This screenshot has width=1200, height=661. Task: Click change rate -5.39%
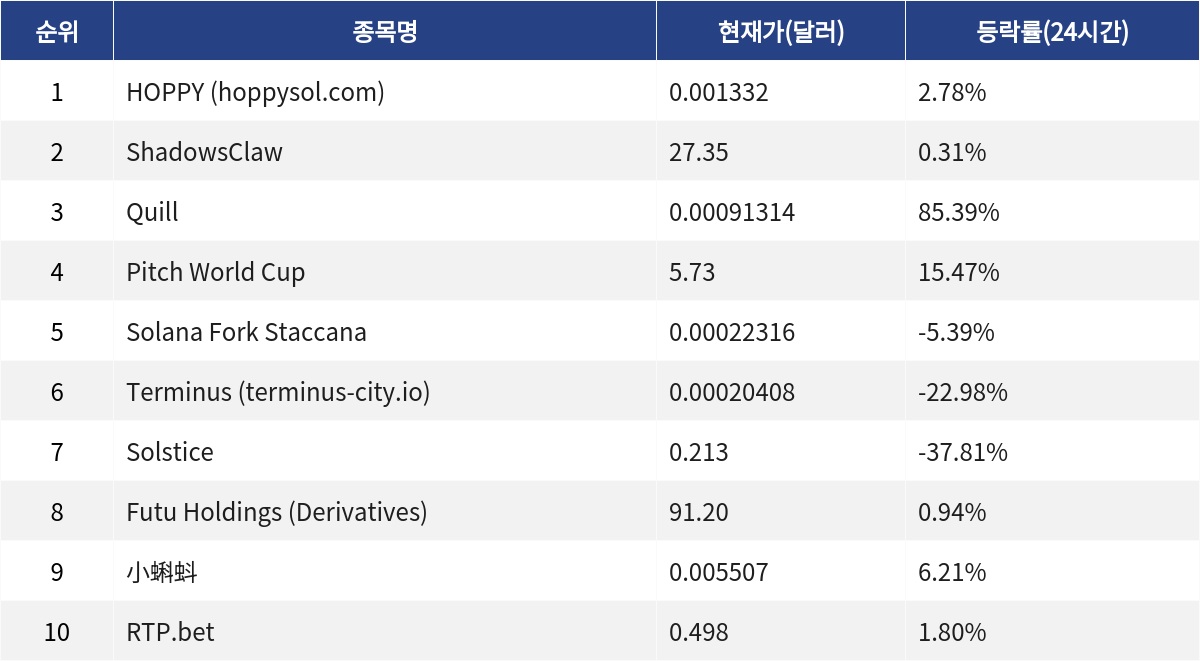pyautogui.click(x=956, y=333)
